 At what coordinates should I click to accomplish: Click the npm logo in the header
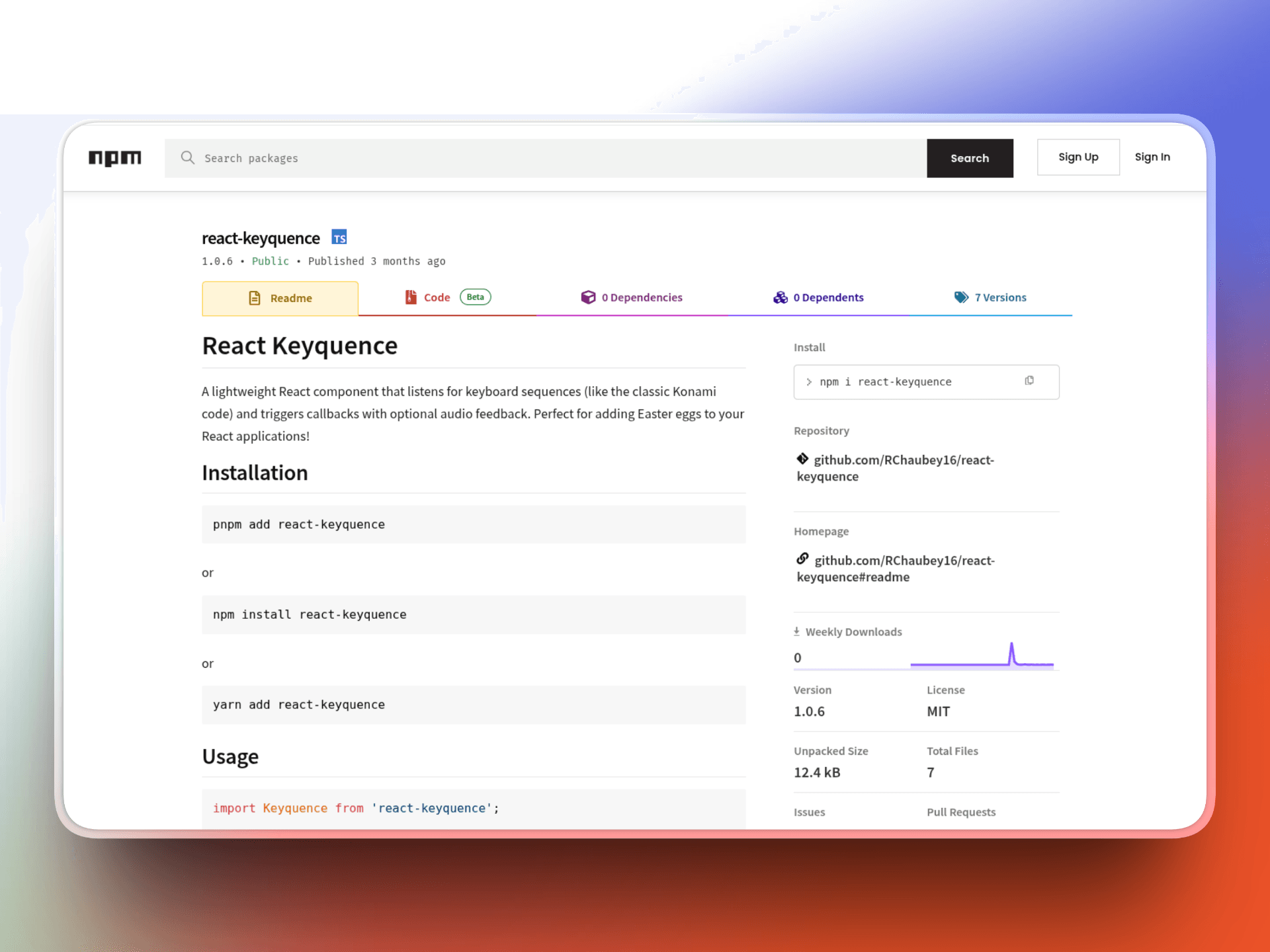(115, 158)
